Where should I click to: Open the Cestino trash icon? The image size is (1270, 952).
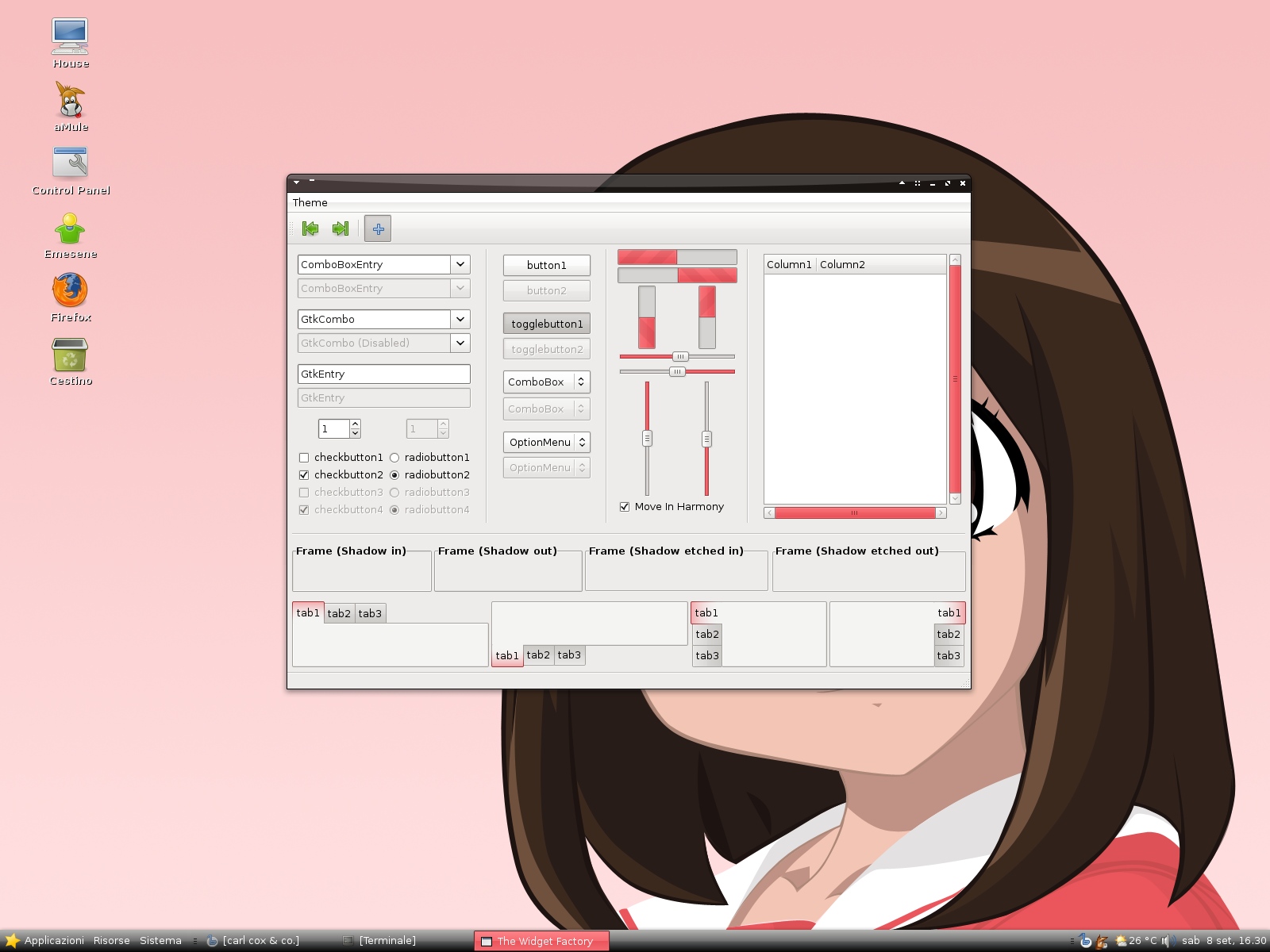tap(71, 362)
